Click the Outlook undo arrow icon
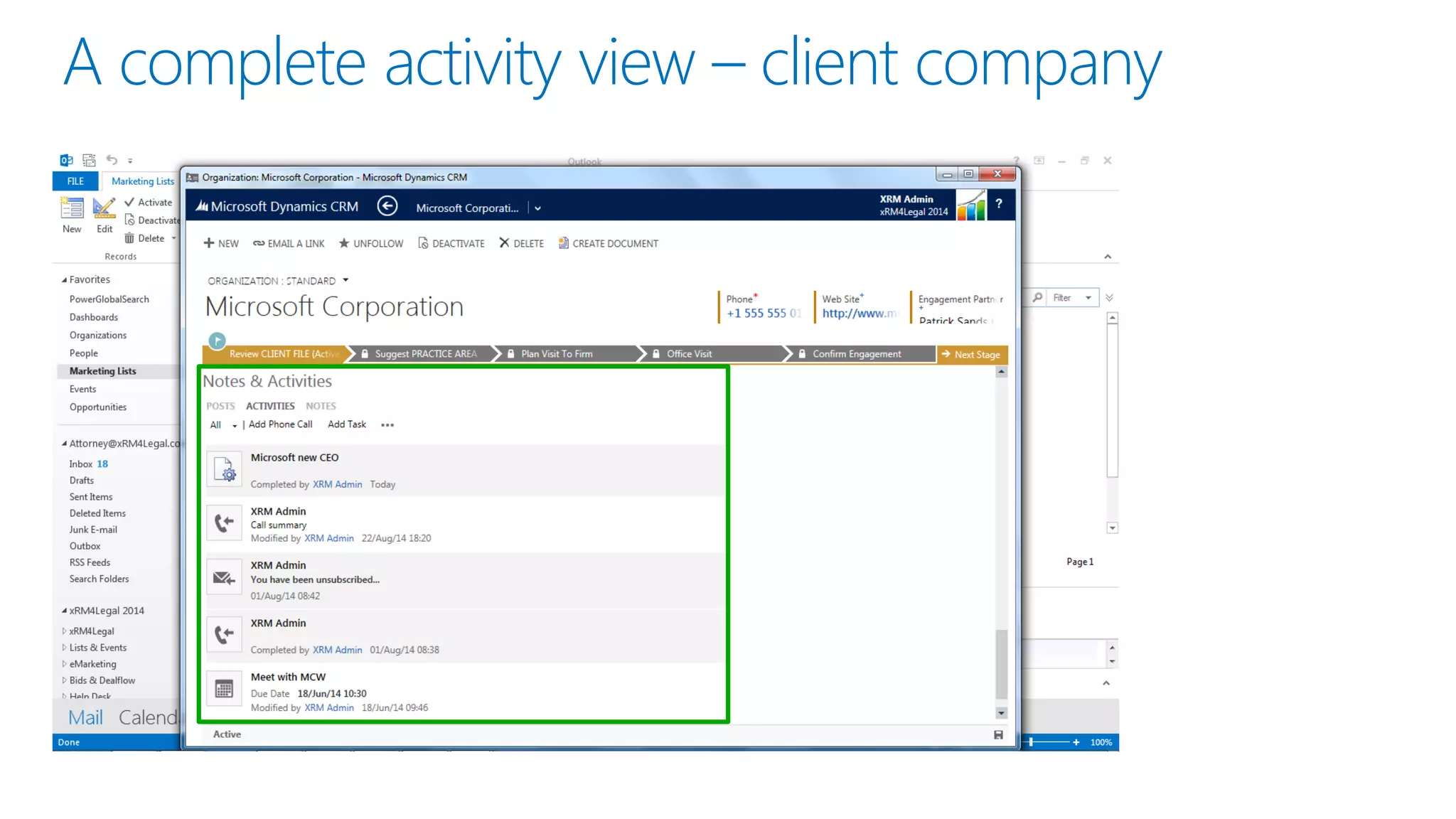This screenshot has height=819, width=1456. click(x=112, y=159)
